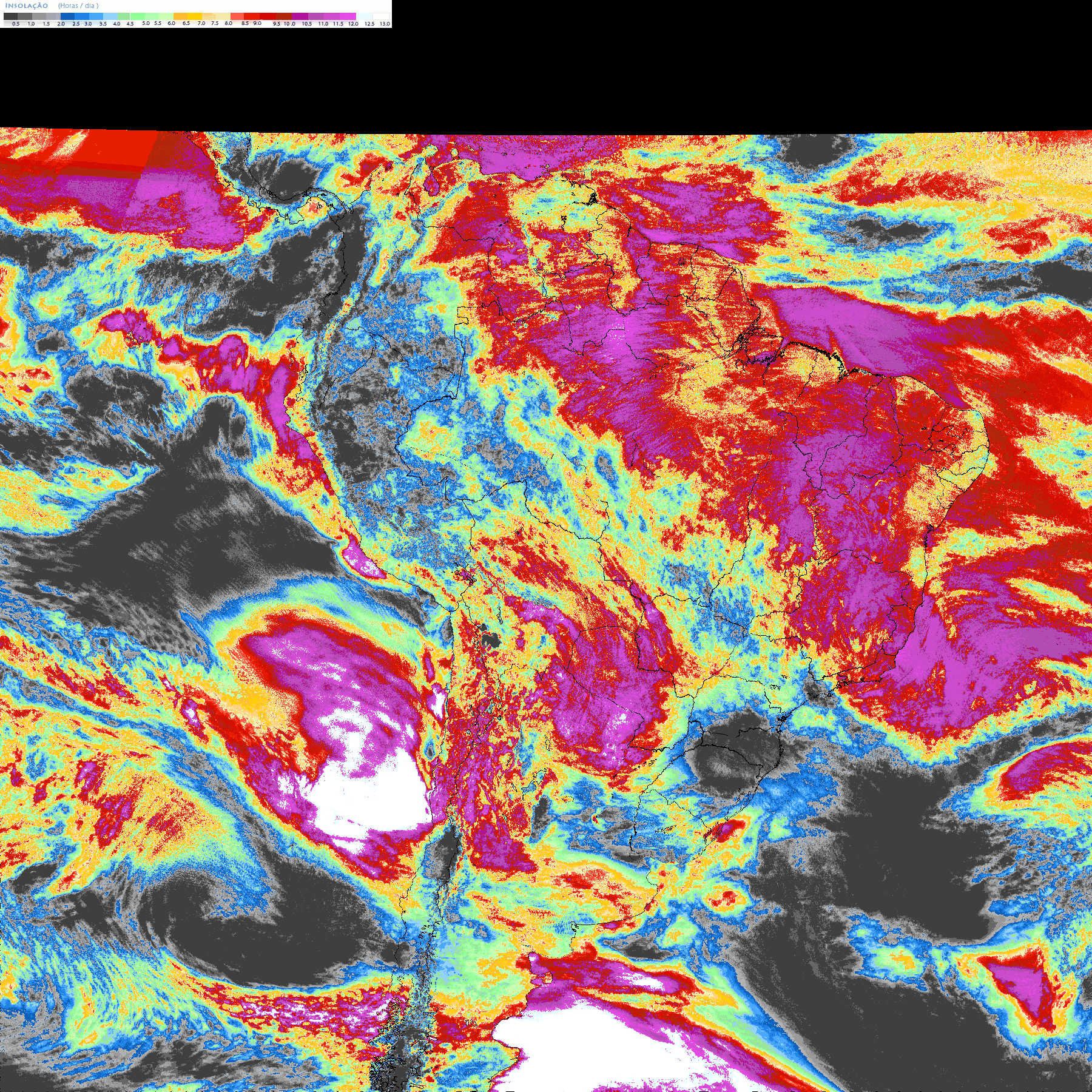
Task: Click the 12.5 legend value
Action: tap(369, 24)
